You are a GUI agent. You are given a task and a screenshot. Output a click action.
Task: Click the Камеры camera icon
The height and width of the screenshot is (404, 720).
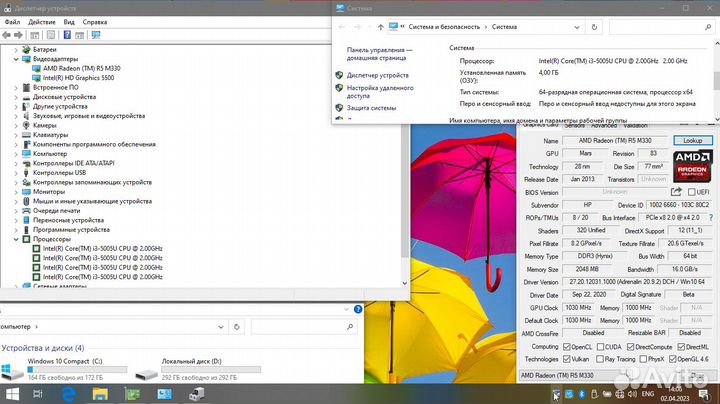tap(26, 125)
